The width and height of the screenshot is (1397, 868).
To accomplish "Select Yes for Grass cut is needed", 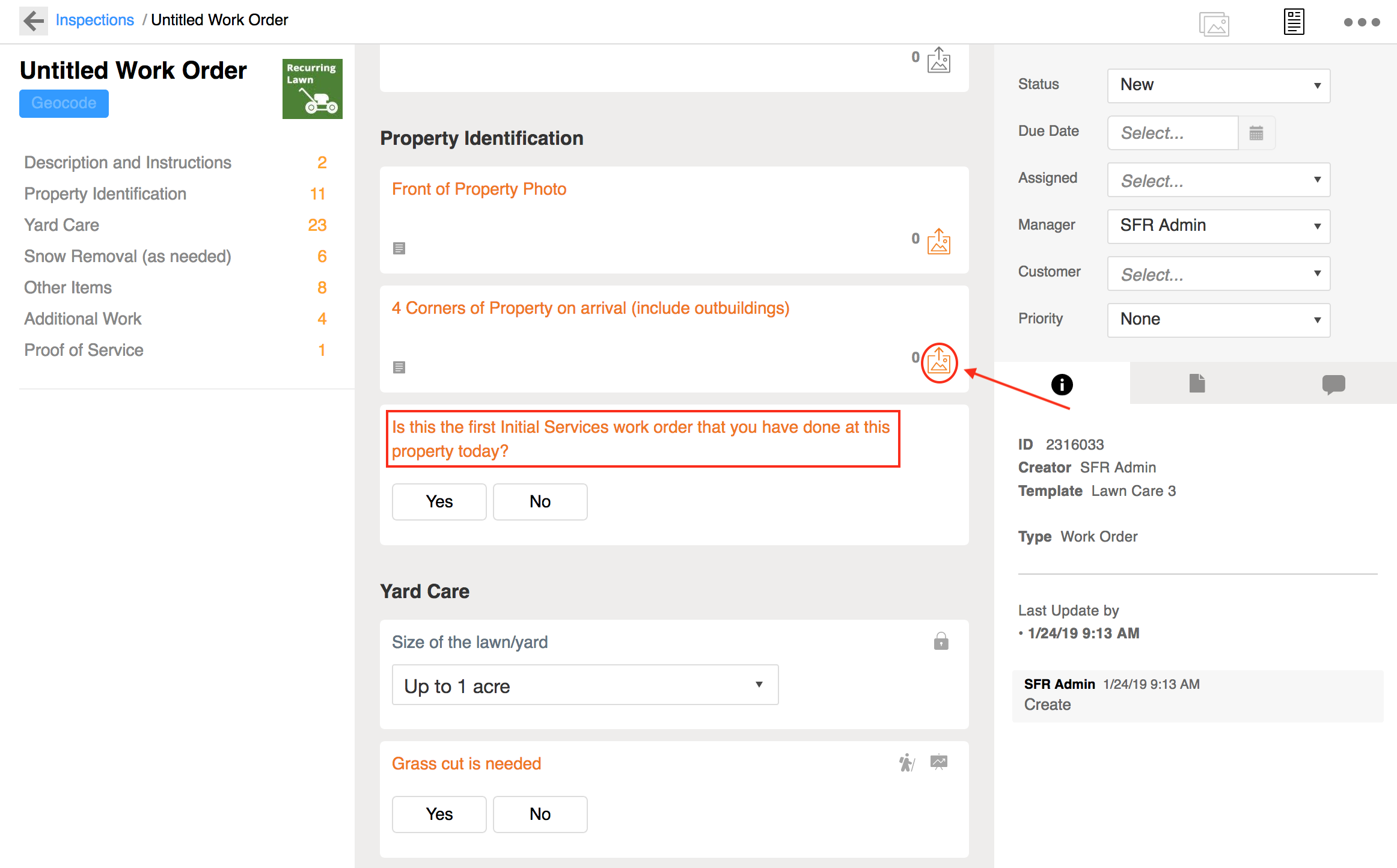I will click(439, 814).
